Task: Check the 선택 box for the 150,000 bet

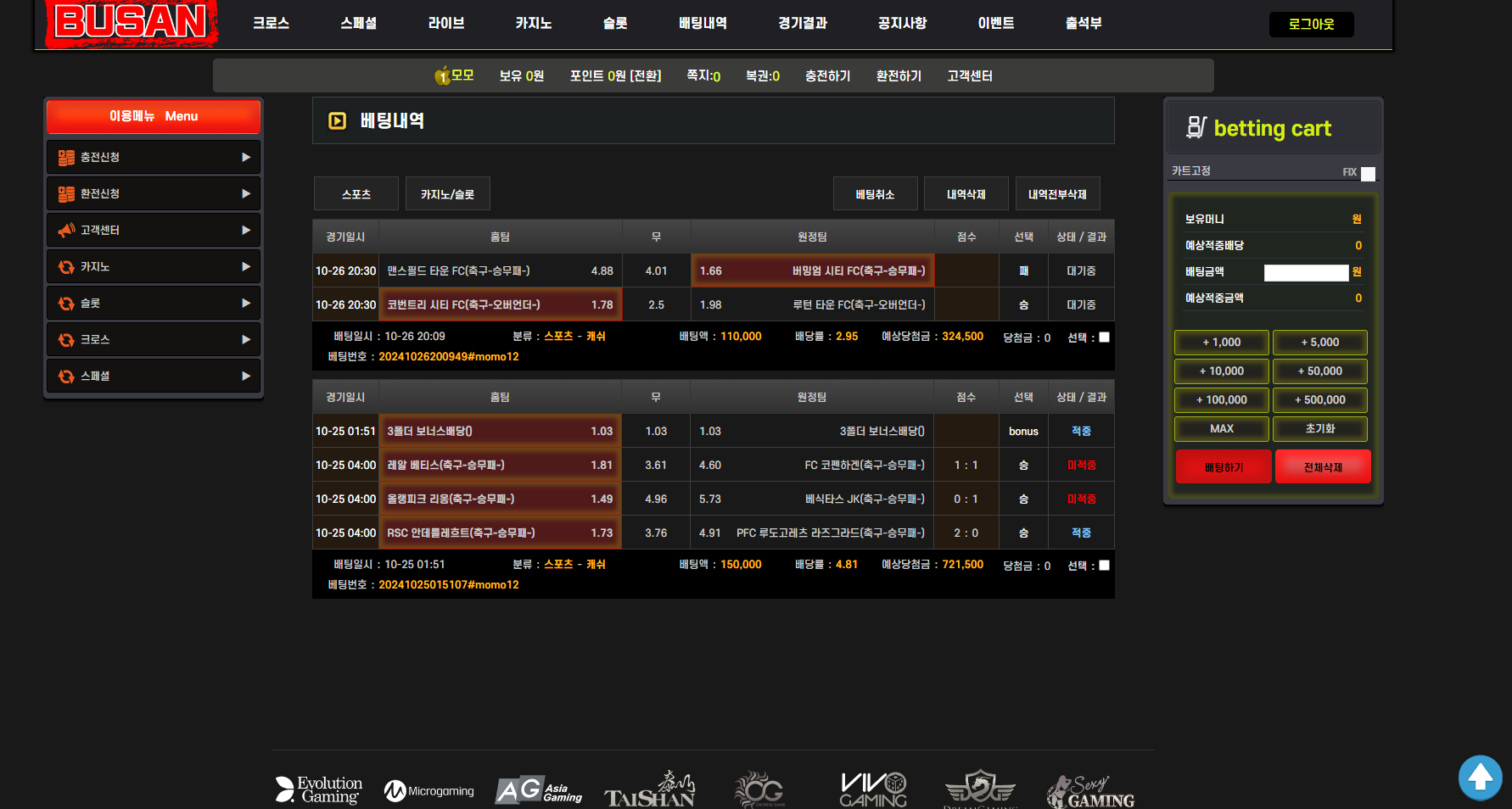Action: click(x=1104, y=566)
